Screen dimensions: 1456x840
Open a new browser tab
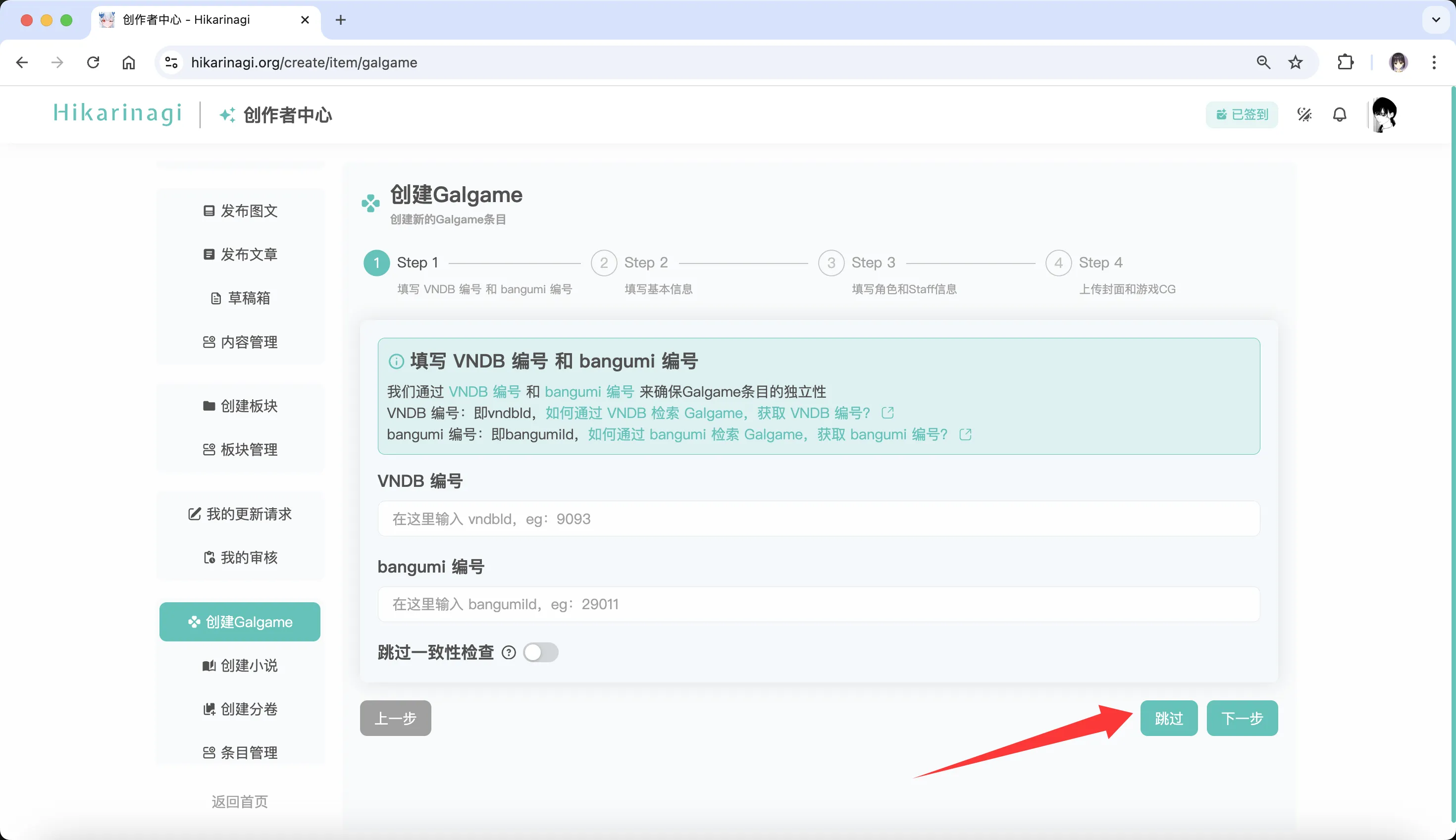click(x=341, y=20)
